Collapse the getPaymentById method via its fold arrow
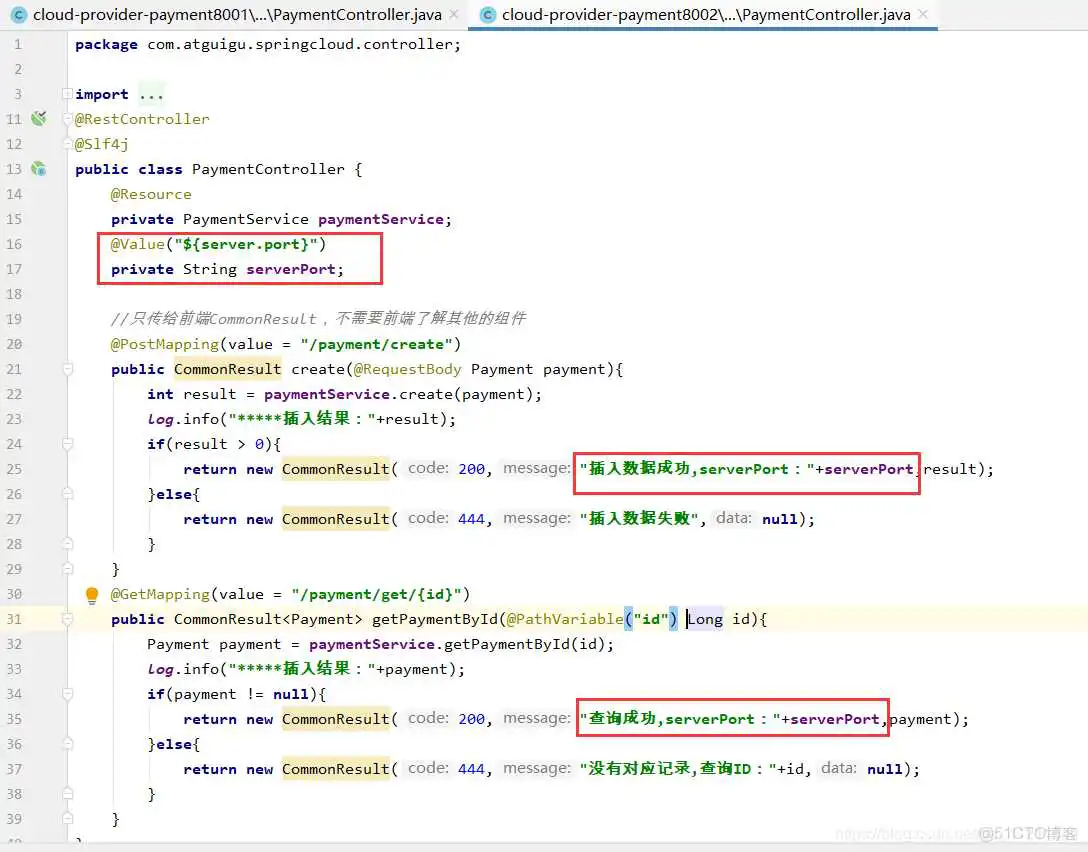 coord(66,618)
